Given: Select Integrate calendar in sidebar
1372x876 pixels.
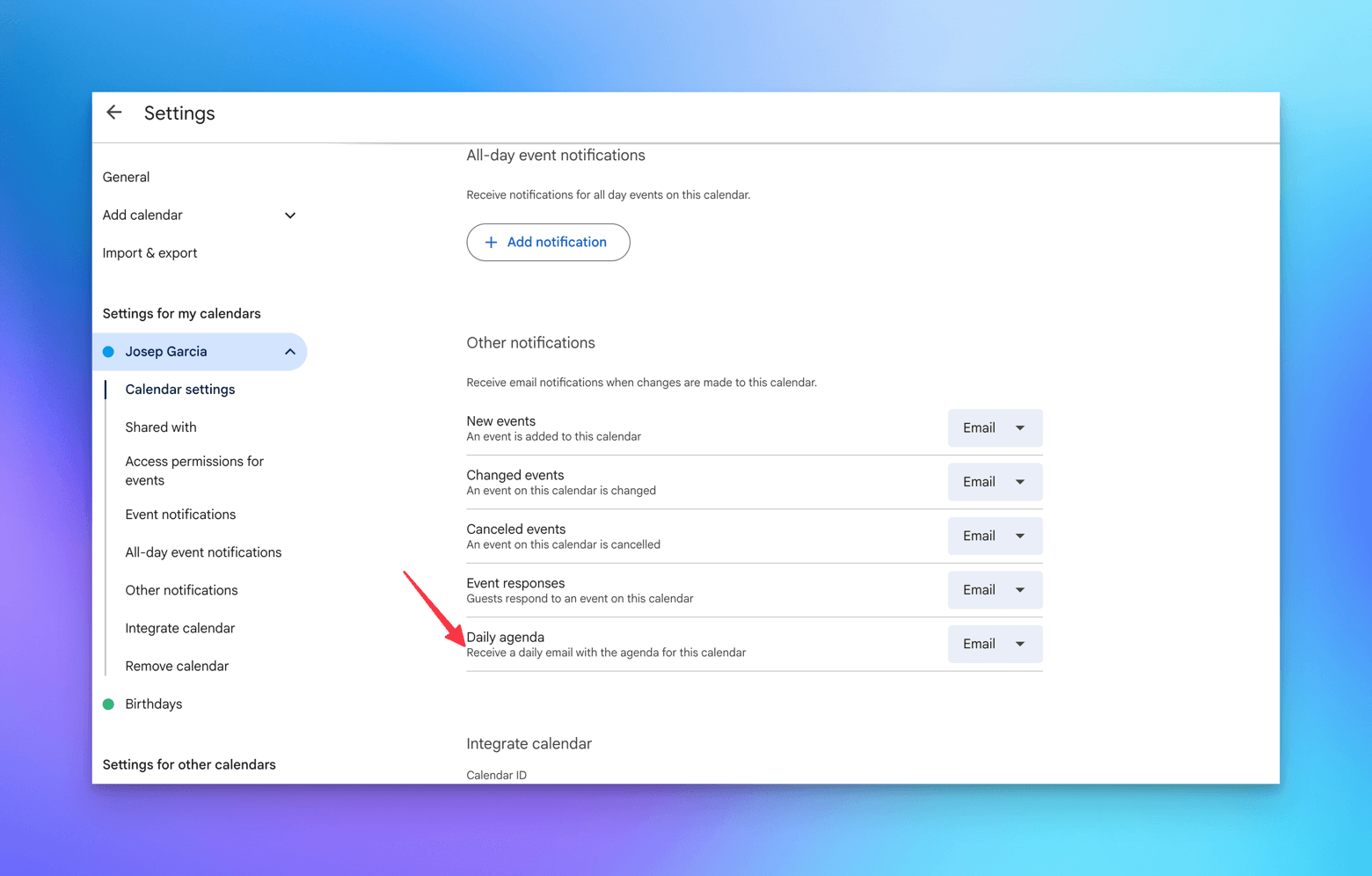Looking at the screenshot, I should pyautogui.click(x=179, y=628).
